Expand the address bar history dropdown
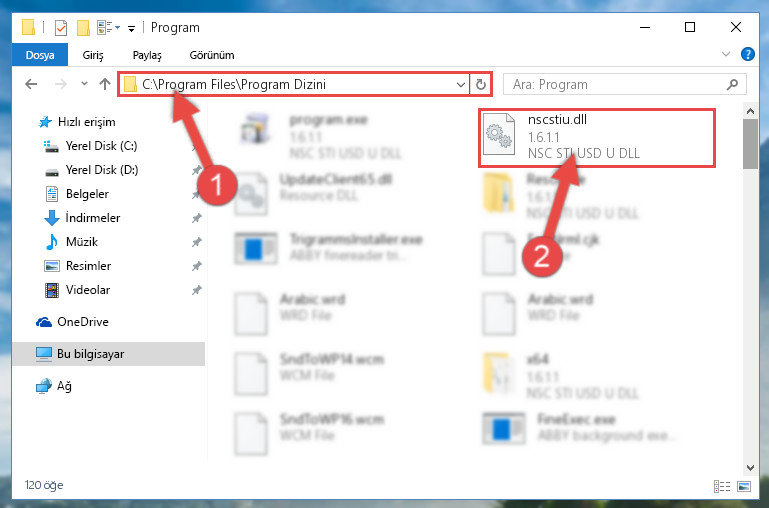This screenshot has height=508, width=769. [x=461, y=84]
